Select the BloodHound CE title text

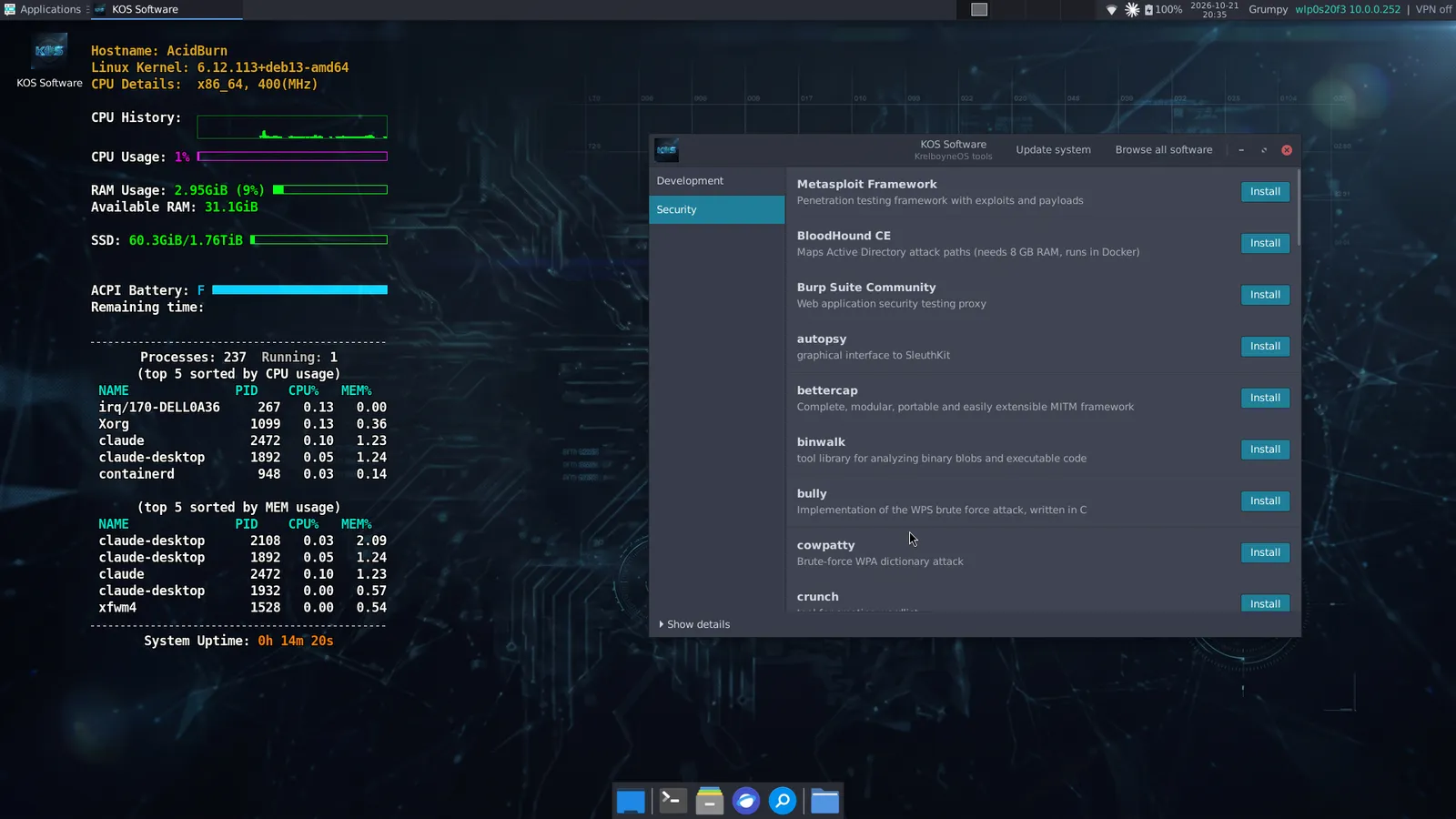tap(844, 236)
